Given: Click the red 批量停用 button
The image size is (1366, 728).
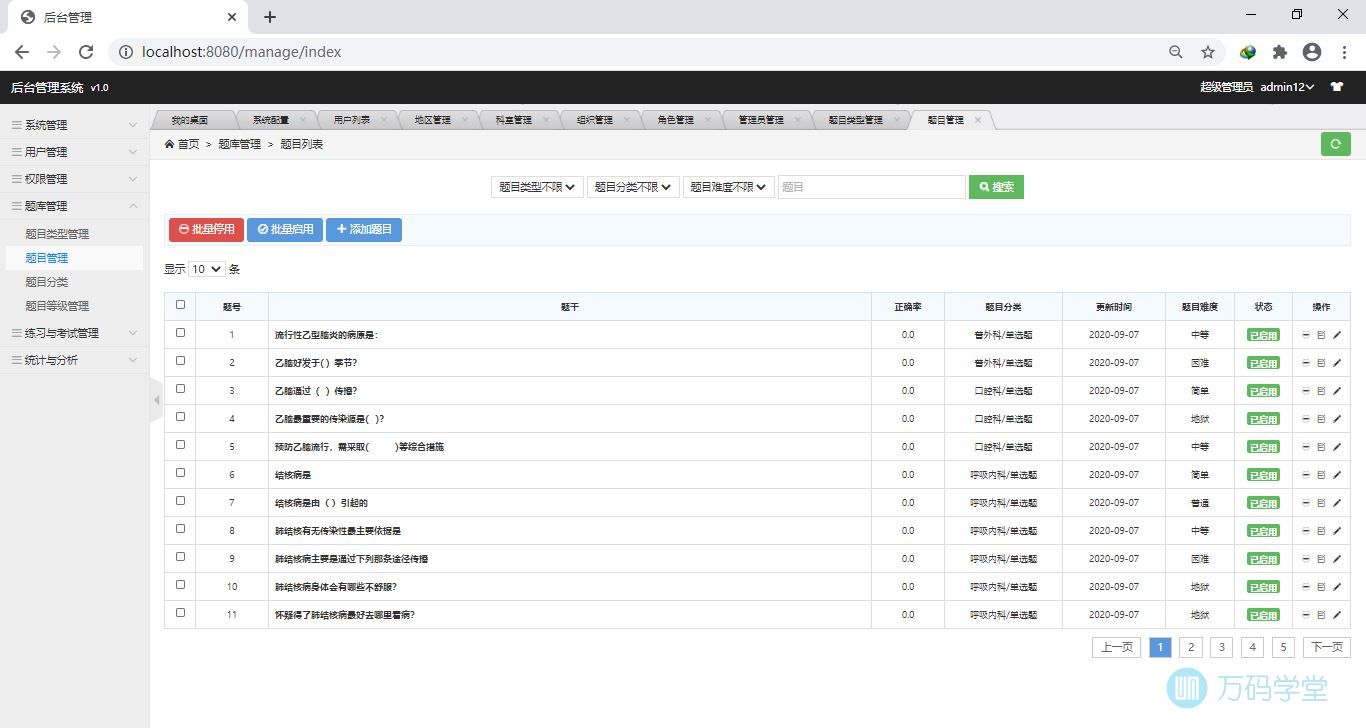Looking at the screenshot, I should click(206, 229).
